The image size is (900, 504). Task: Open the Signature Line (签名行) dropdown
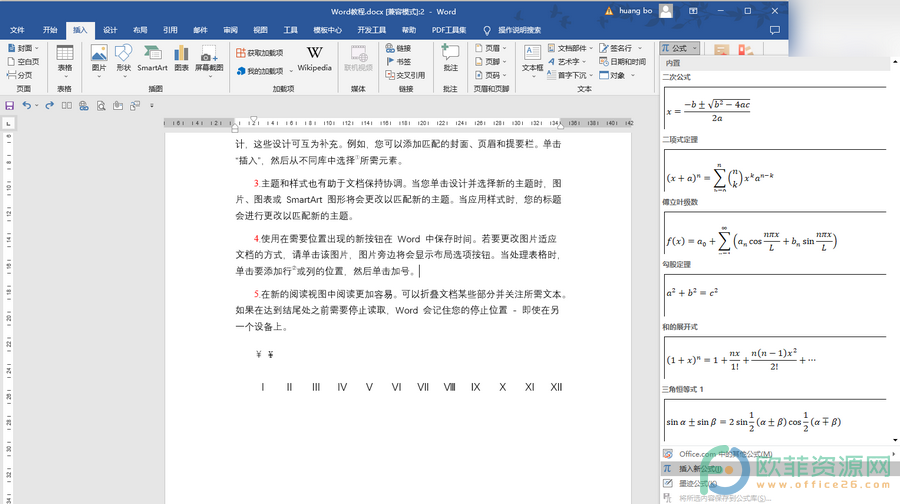click(x=620, y=48)
